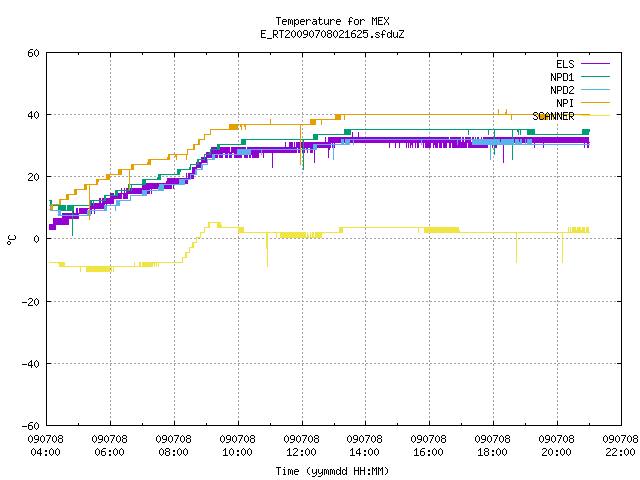Click the NPD2 legend label
The image size is (640, 480).
[562, 90]
